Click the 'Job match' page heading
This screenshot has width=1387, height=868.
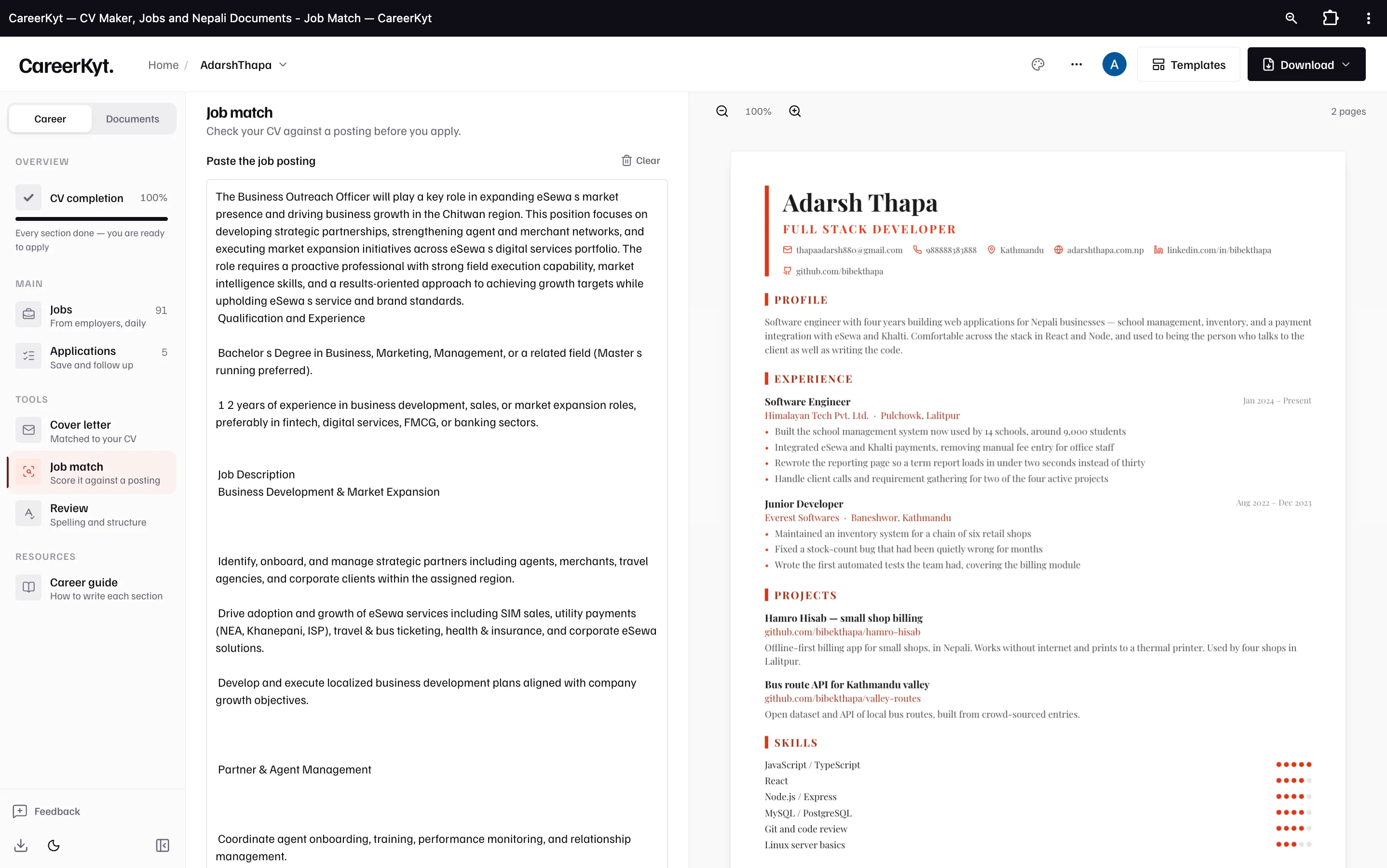239,112
